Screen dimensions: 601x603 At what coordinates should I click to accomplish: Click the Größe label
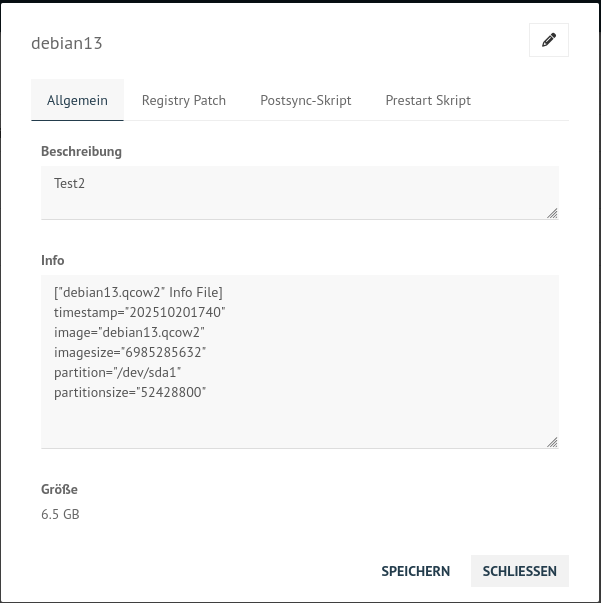pyautogui.click(x=59, y=490)
